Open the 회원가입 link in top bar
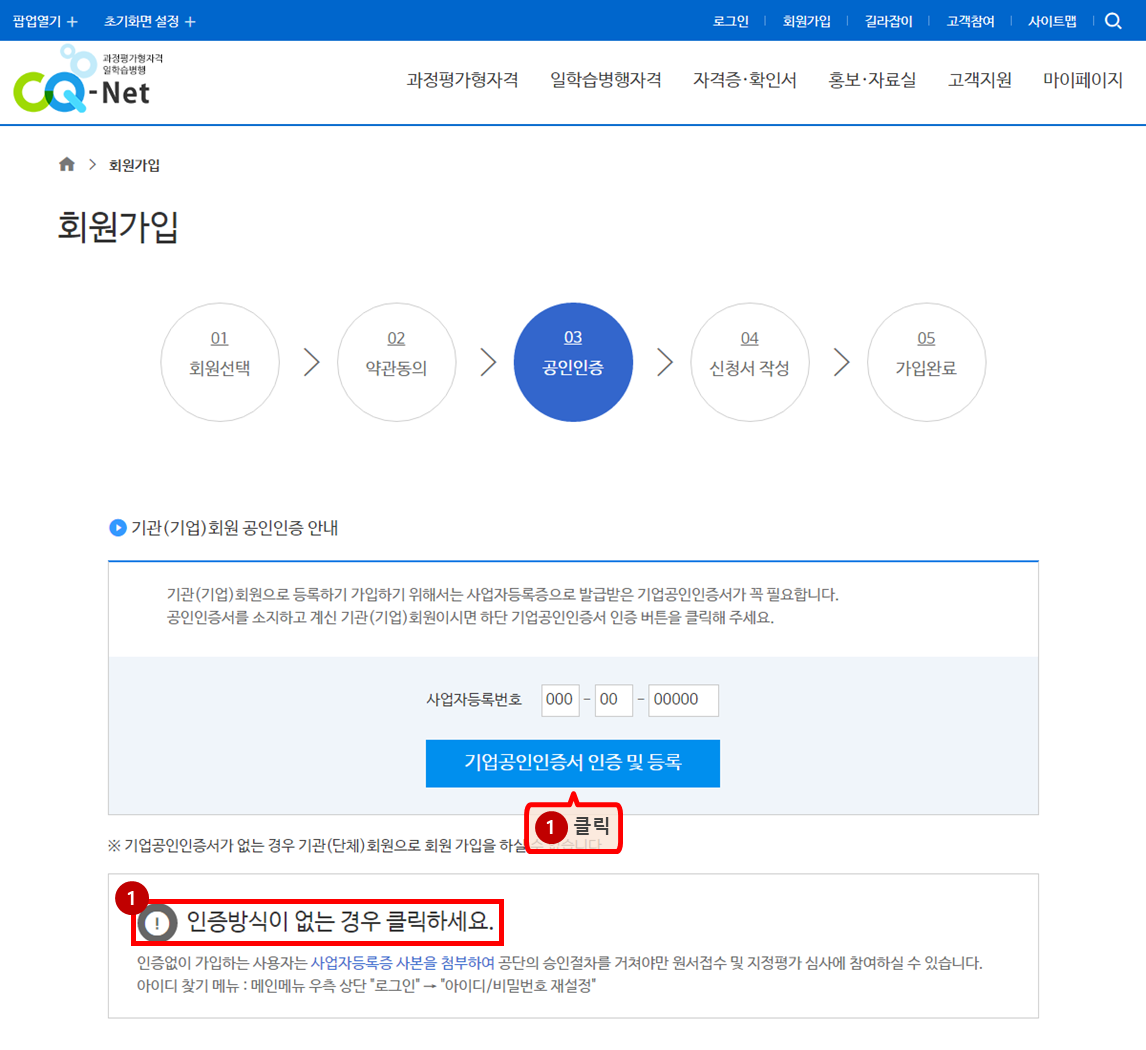Image resolution: width=1146 pixels, height=1050 pixels. pyautogui.click(x=806, y=21)
